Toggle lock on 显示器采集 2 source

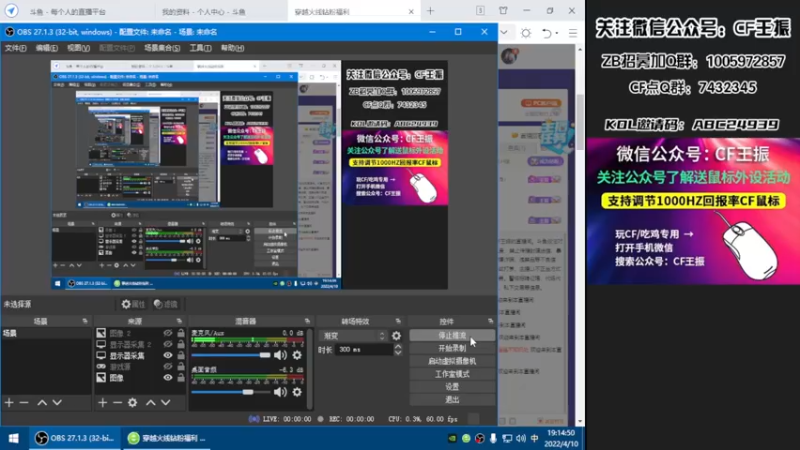pos(181,344)
